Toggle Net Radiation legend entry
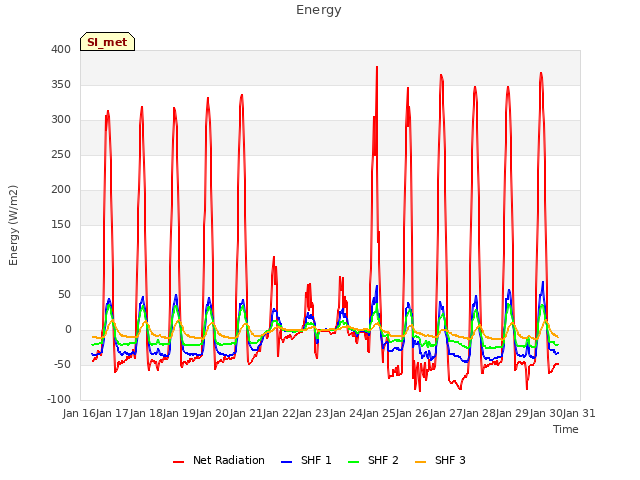640x480 pixels. (x=219, y=460)
